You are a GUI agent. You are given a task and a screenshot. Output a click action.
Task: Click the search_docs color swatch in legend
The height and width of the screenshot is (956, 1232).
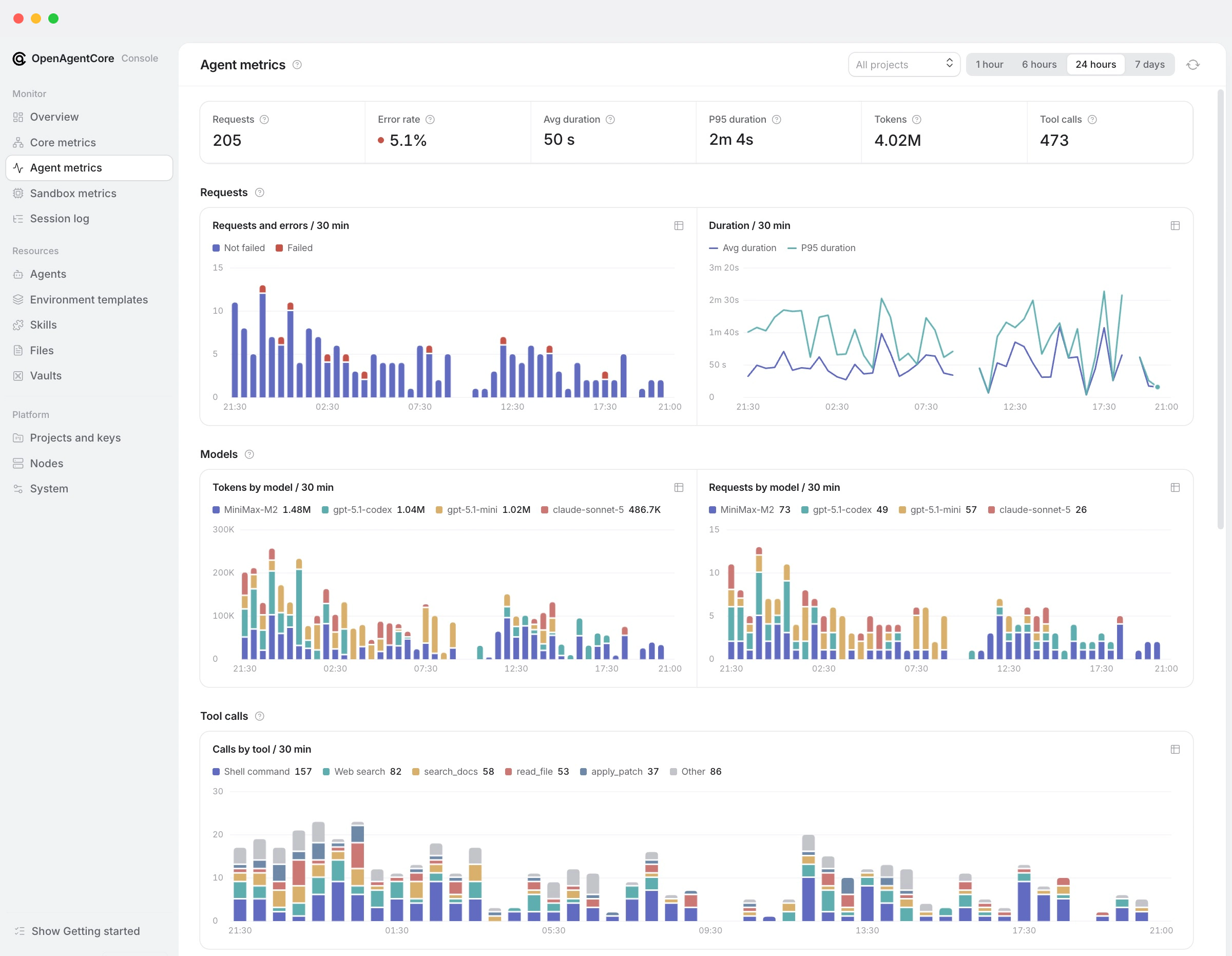(x=416, y=772)
